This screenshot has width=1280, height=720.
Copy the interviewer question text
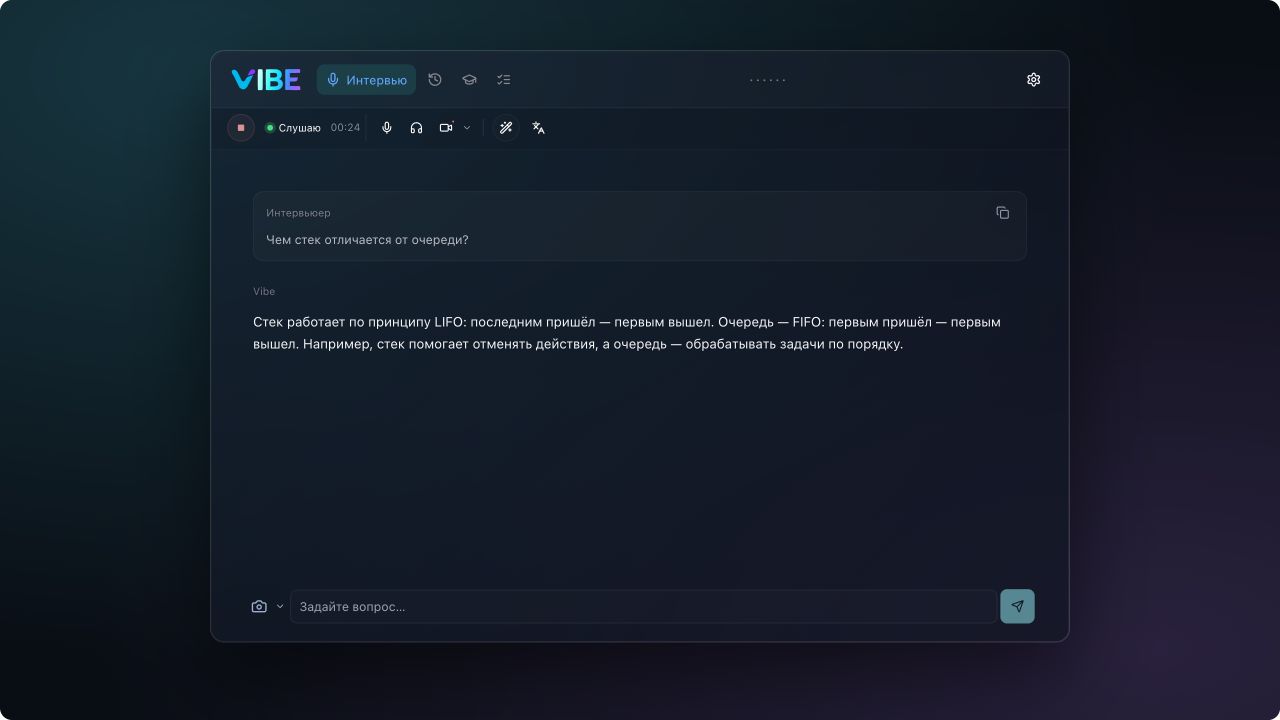coord(1003,213)
